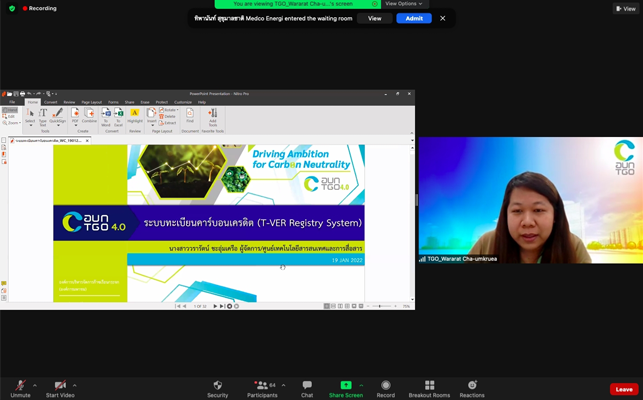Activate the Highlight tool

click(135, 115)
